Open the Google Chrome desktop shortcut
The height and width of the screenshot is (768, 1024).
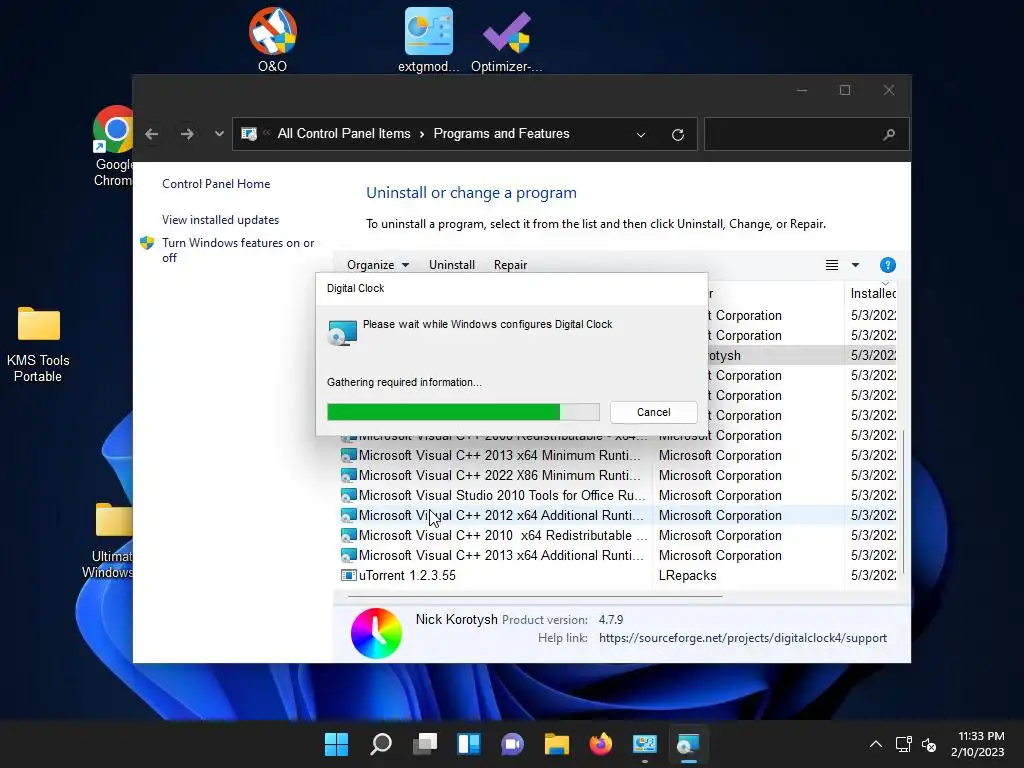pos(114,146)
